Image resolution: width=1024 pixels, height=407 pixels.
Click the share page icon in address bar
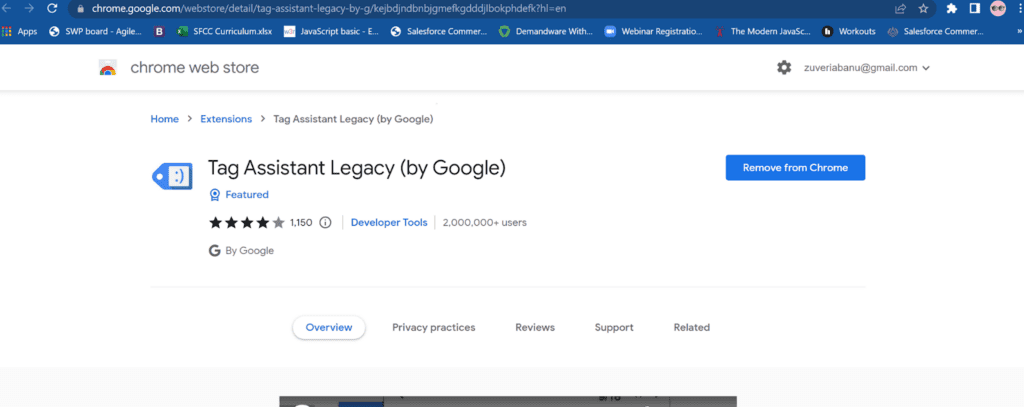[901, 8]
